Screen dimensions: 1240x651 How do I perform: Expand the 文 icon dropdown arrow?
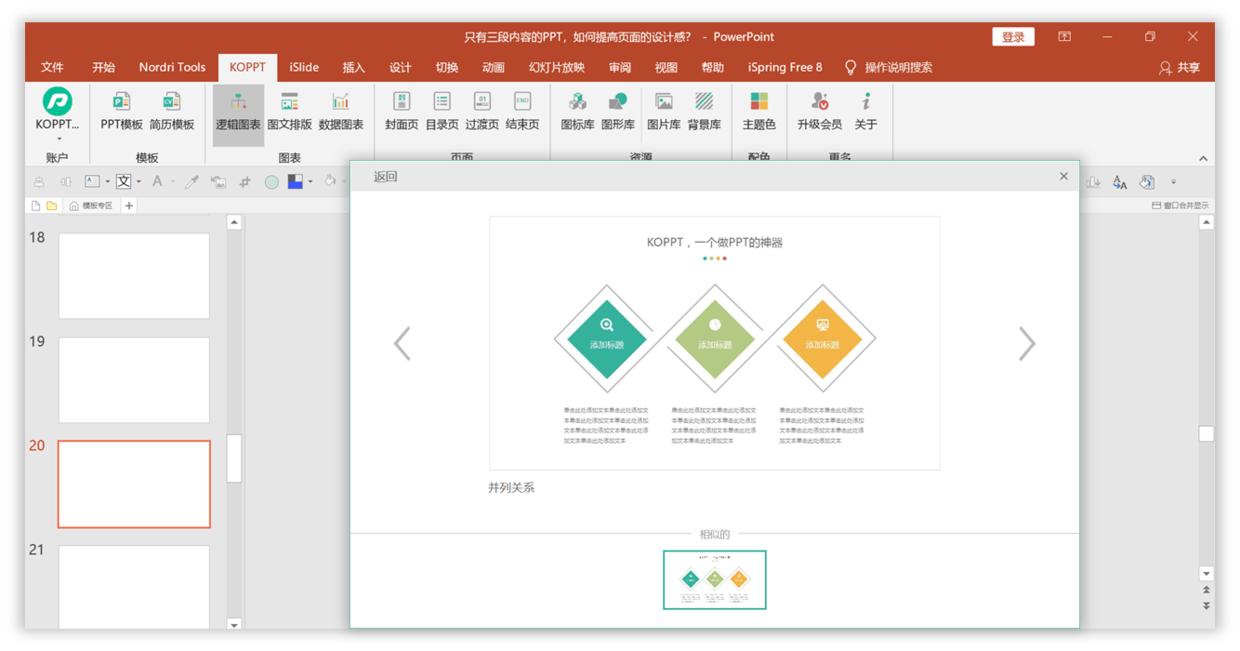point(138,182)
